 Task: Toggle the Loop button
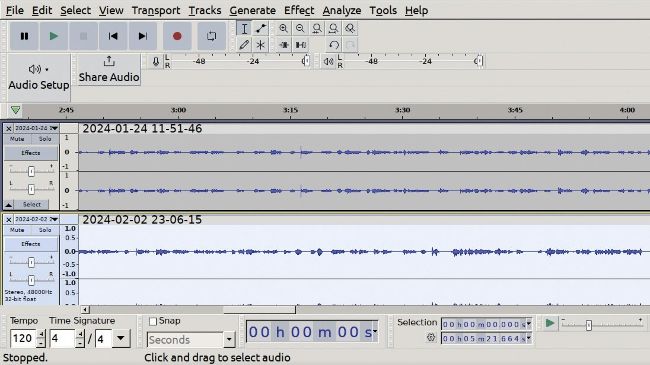[x=211, y=36]
